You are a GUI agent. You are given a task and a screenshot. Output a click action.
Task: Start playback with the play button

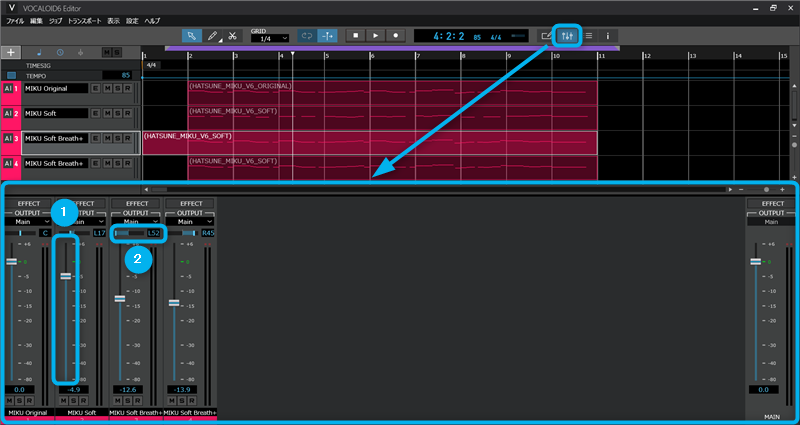point(376,36)
